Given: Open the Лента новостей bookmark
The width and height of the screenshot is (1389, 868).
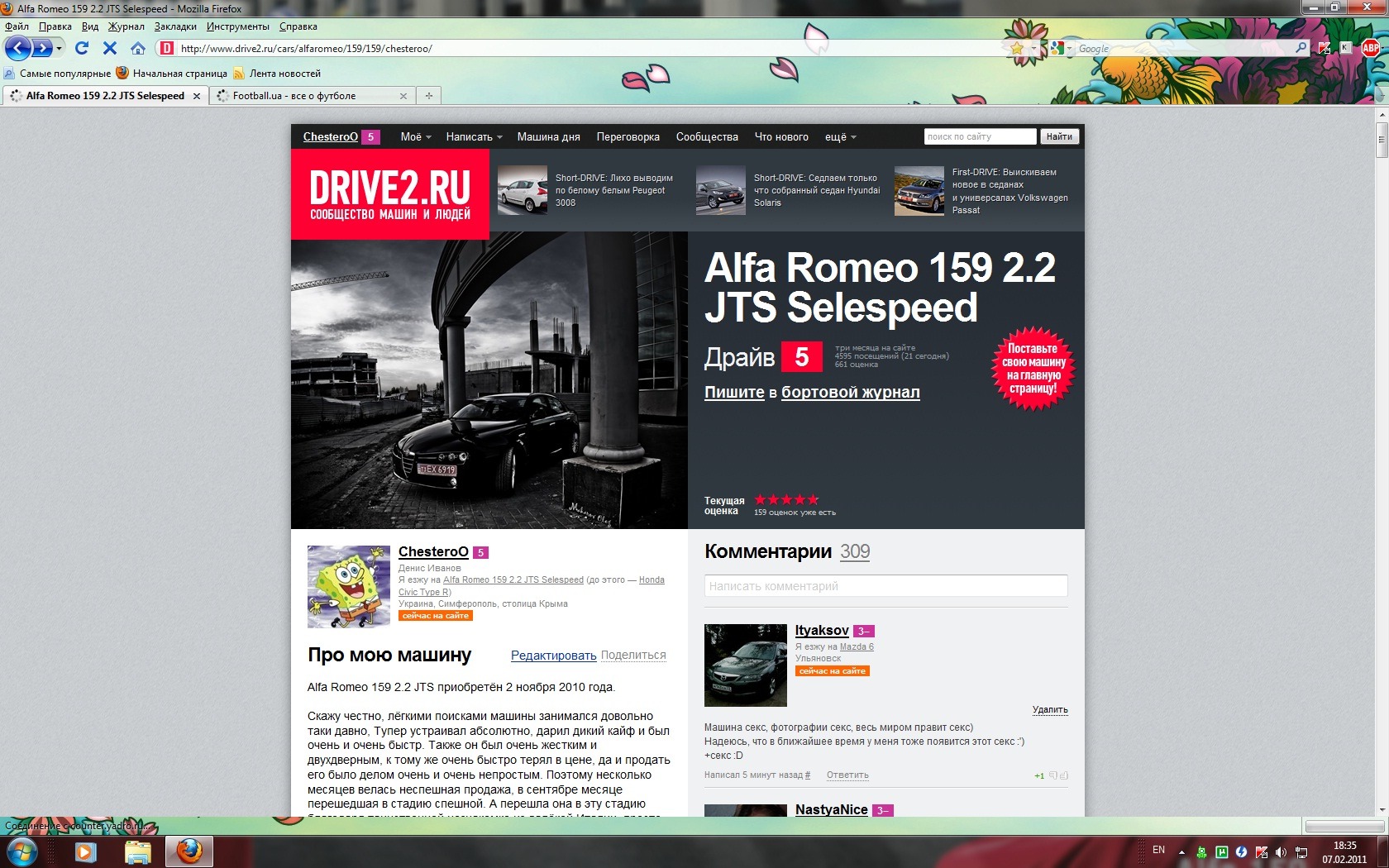Looking at the screenshot, I should click(x=277, y=74).
